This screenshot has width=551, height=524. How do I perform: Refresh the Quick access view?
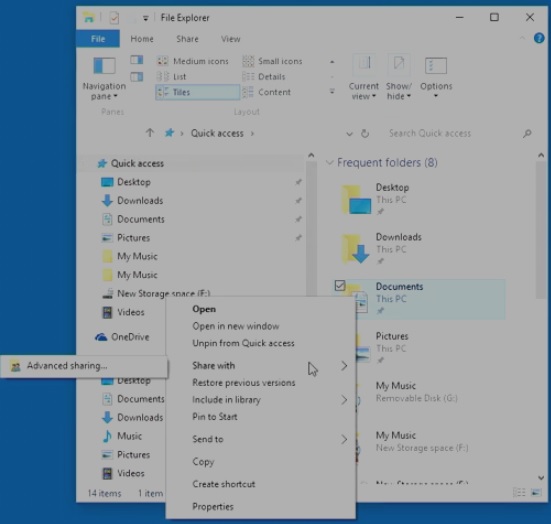click(365, 134)
